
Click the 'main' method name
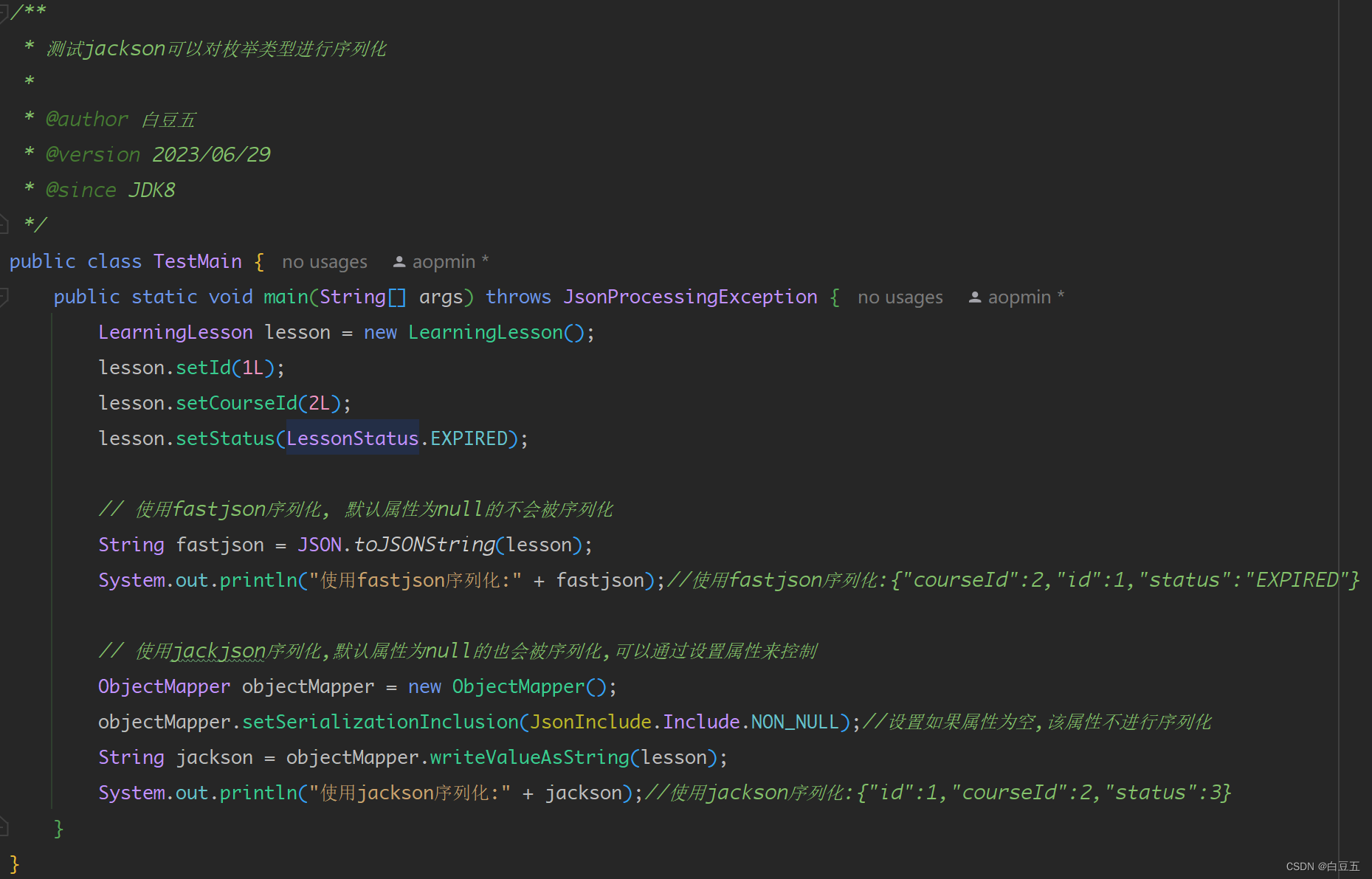pyautogui.click(x=286, y=297)
